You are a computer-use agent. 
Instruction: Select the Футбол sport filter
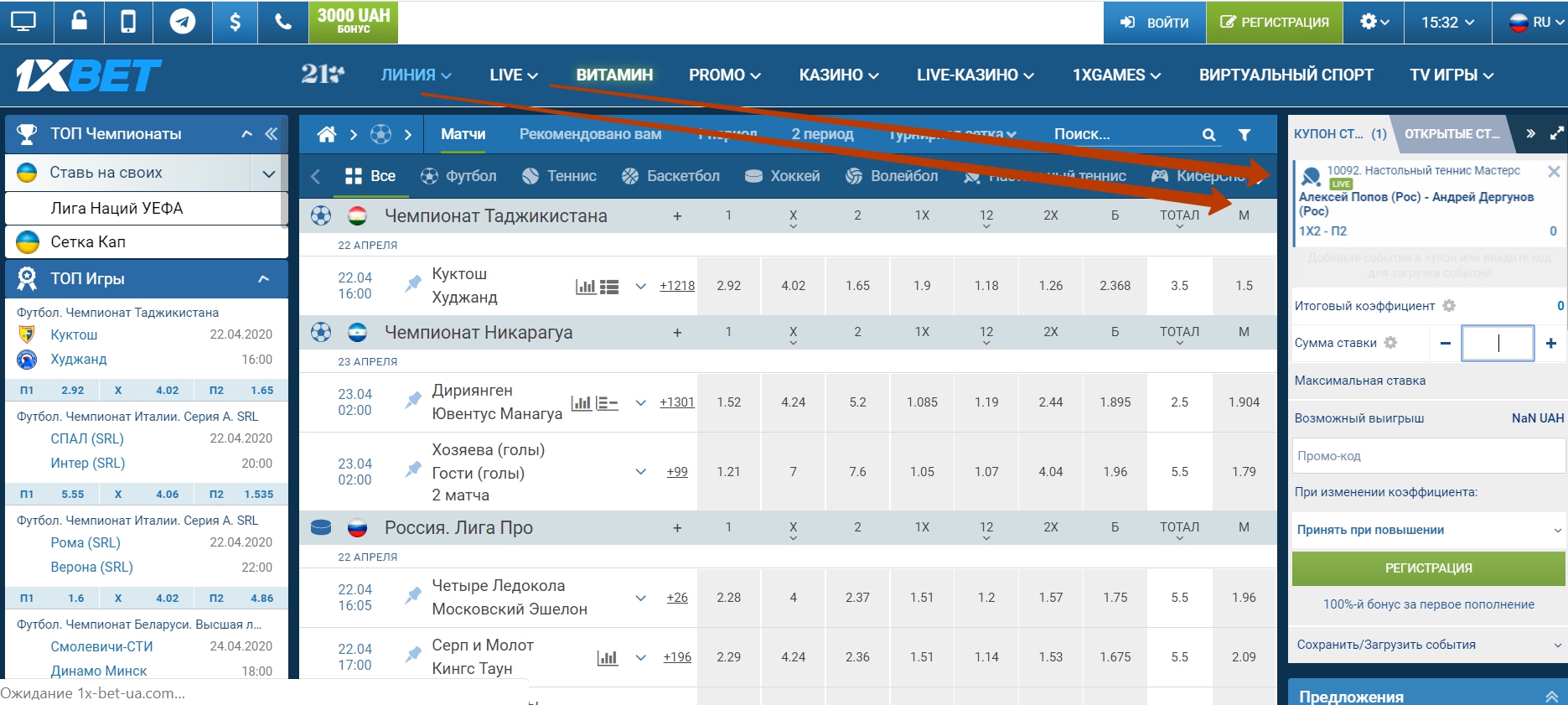pyautogui.click(x=458, y=176)
